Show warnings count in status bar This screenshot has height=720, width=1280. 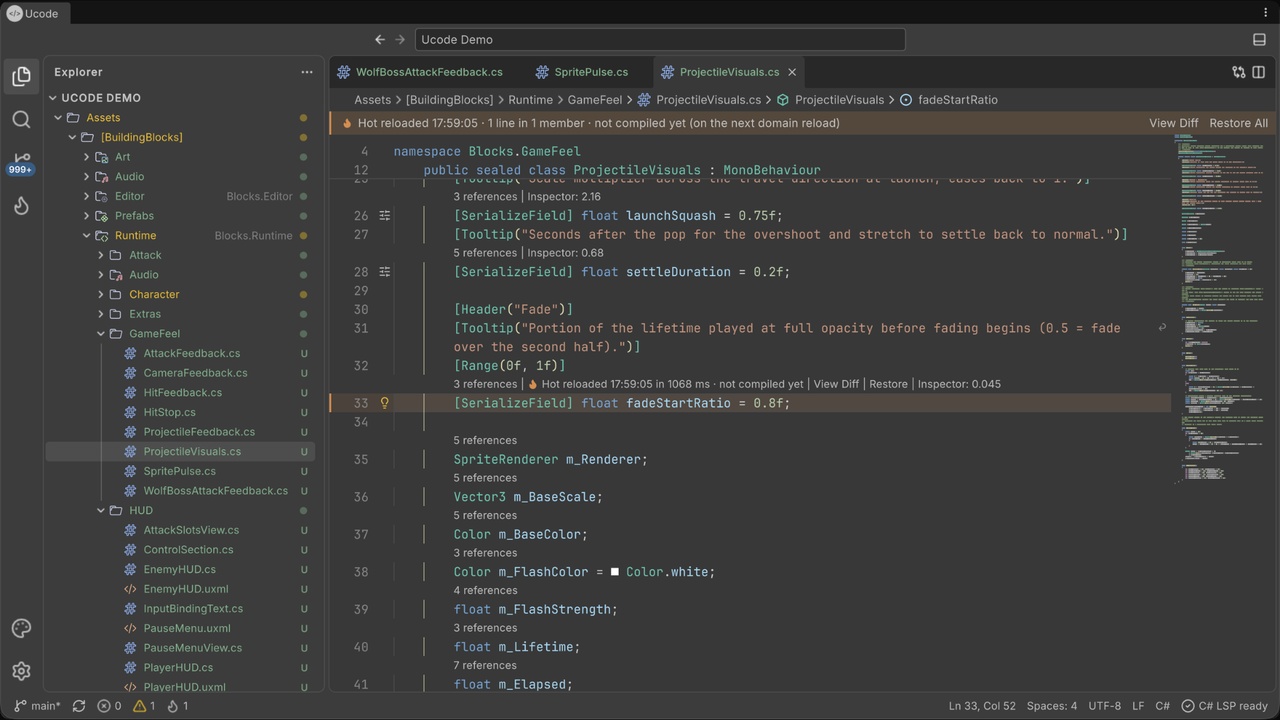144,706
